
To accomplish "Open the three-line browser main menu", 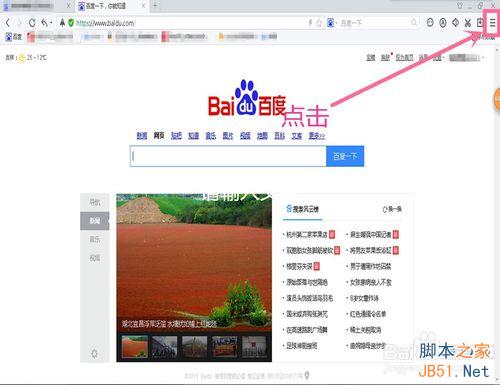I will click(492, 23).
